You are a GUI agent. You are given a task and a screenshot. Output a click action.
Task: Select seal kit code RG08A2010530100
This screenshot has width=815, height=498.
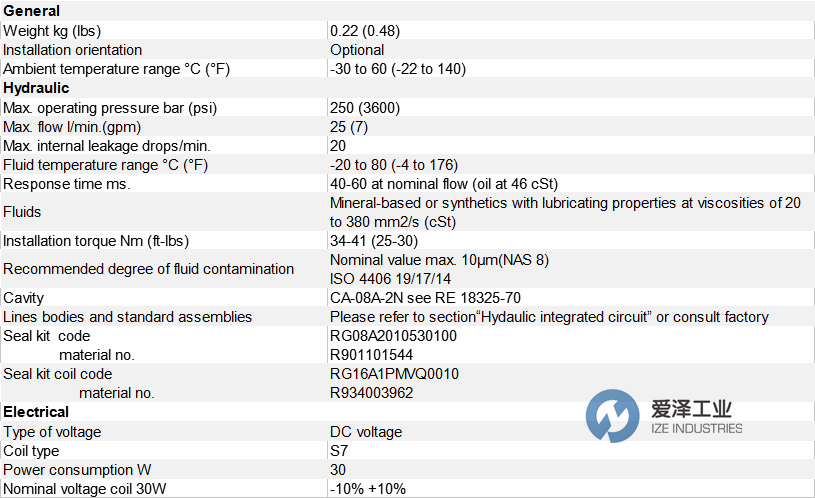coord(393,336)
